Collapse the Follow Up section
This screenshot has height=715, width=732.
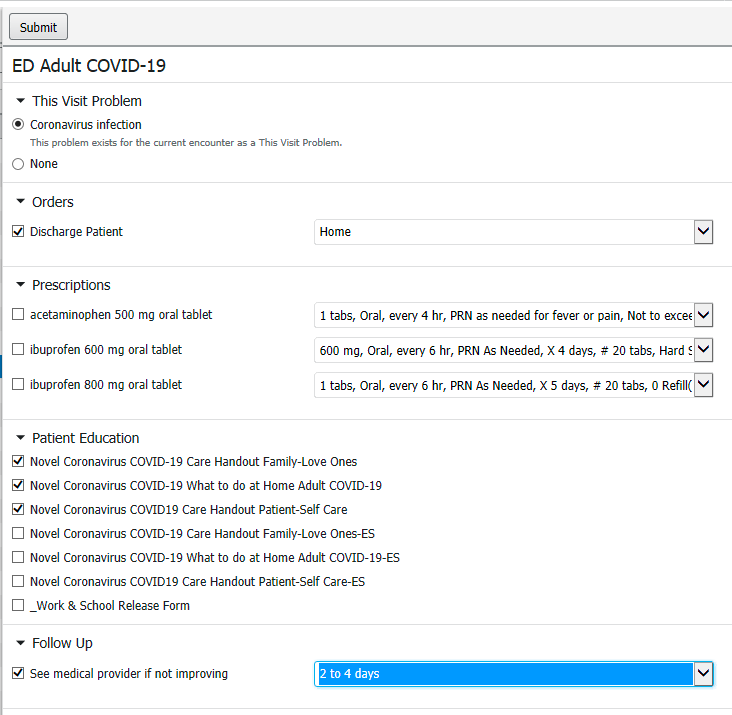tap(21, 643)
